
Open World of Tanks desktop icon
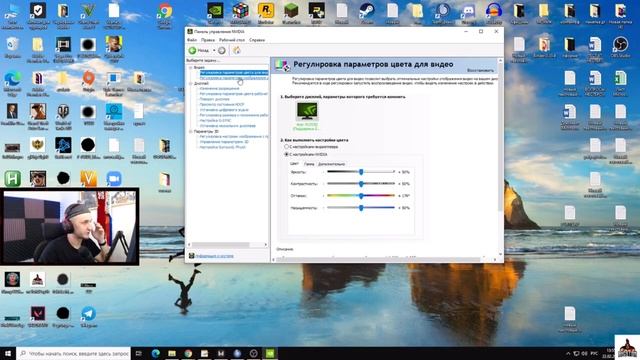pos(63,115)
